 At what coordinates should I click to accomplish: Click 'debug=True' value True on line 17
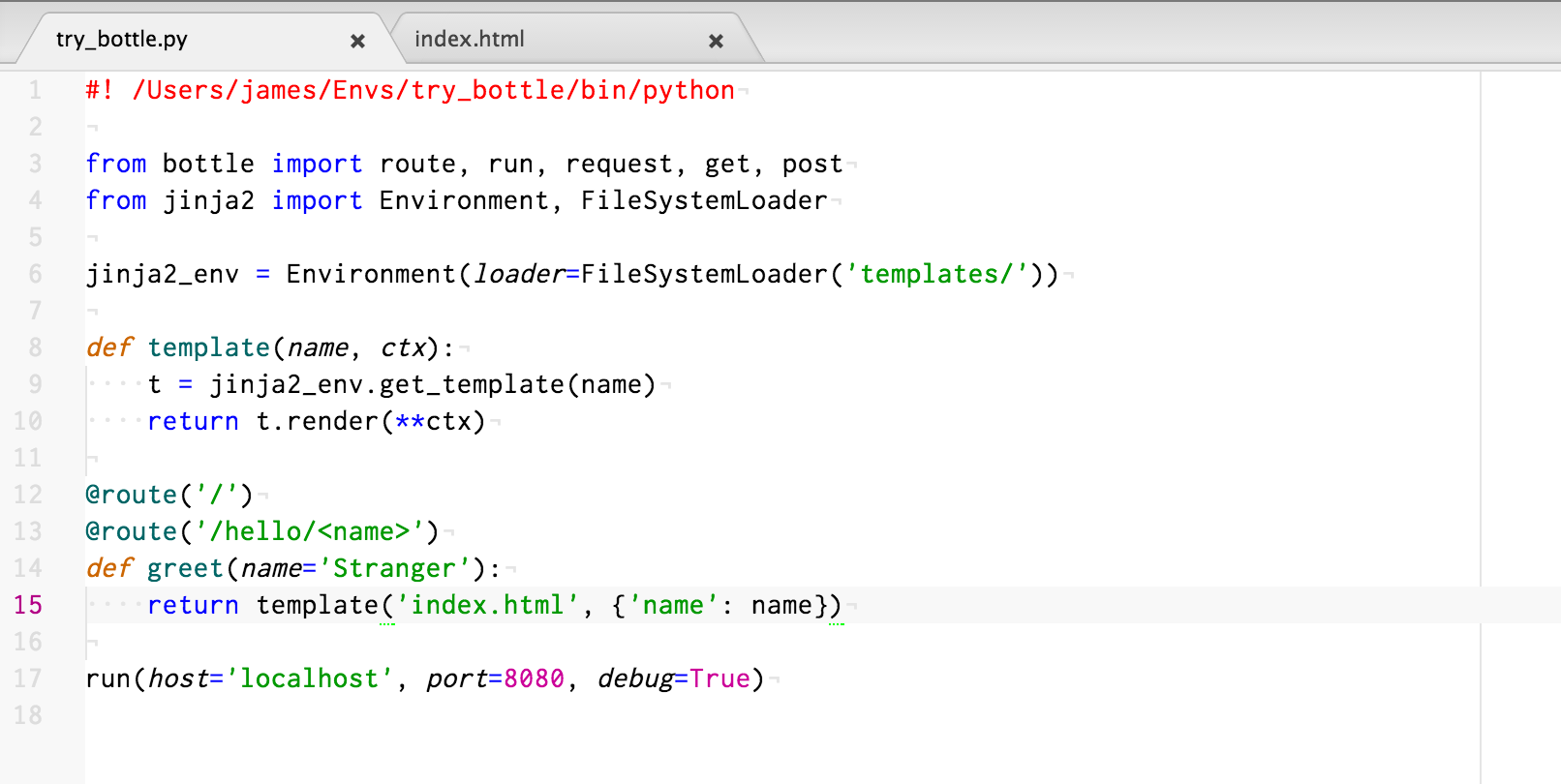click(719, 678)
